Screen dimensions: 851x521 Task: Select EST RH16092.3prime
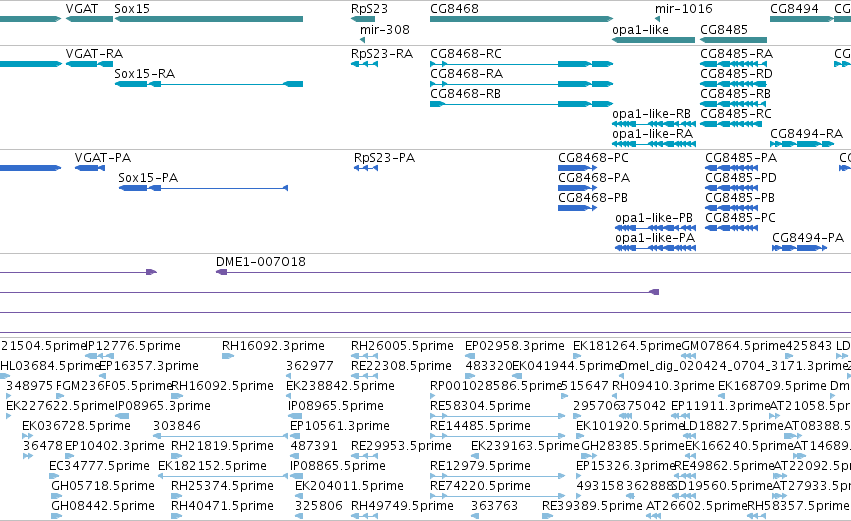coord(273,346)
